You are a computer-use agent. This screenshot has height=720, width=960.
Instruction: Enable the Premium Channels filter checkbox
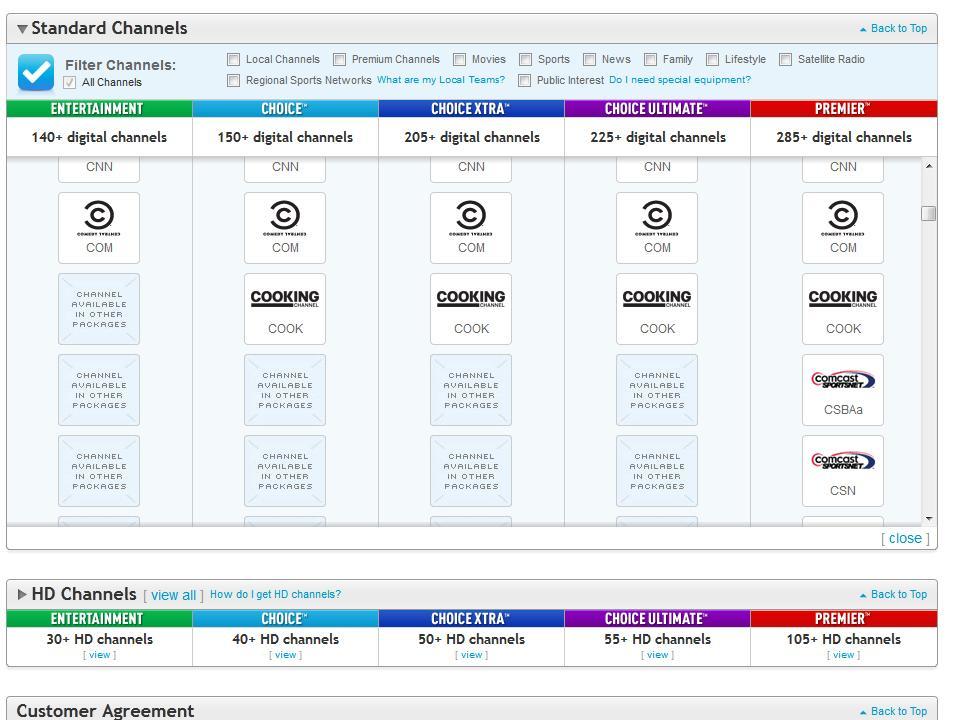click(339, 59)
